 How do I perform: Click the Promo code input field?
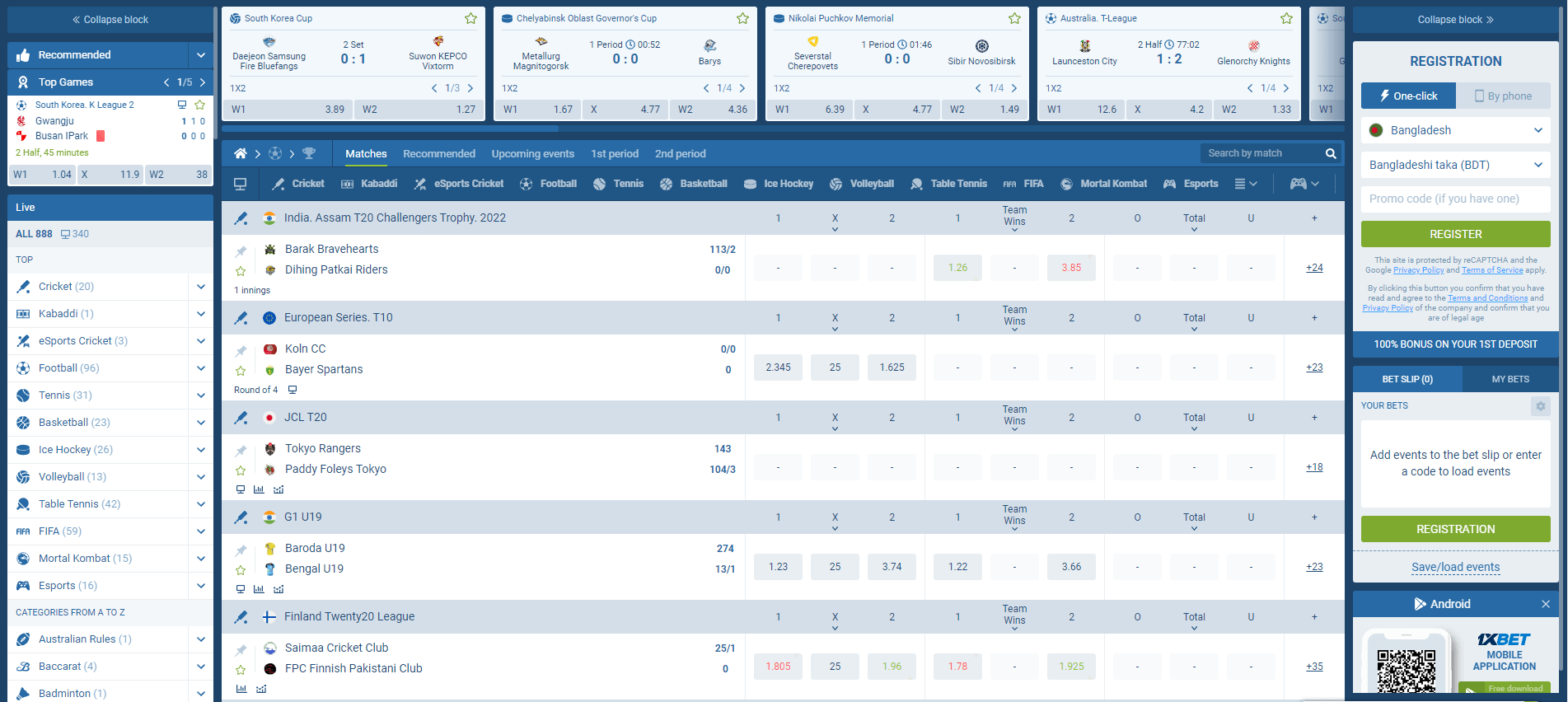click(1455, 199)
